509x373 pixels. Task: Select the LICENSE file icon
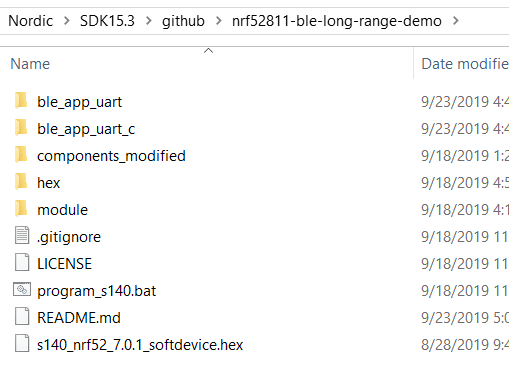pyautogui.click(x=22, y=263)
